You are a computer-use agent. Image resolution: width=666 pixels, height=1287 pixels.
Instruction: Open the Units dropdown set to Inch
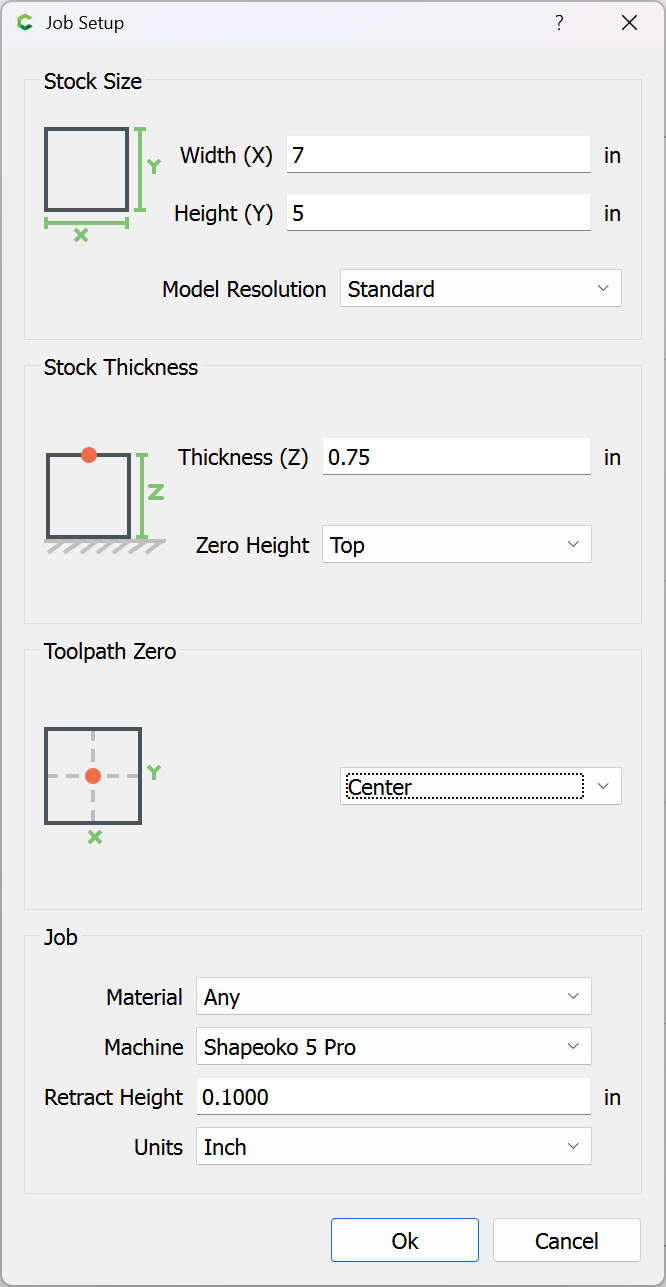click(x=394, y=1146)
